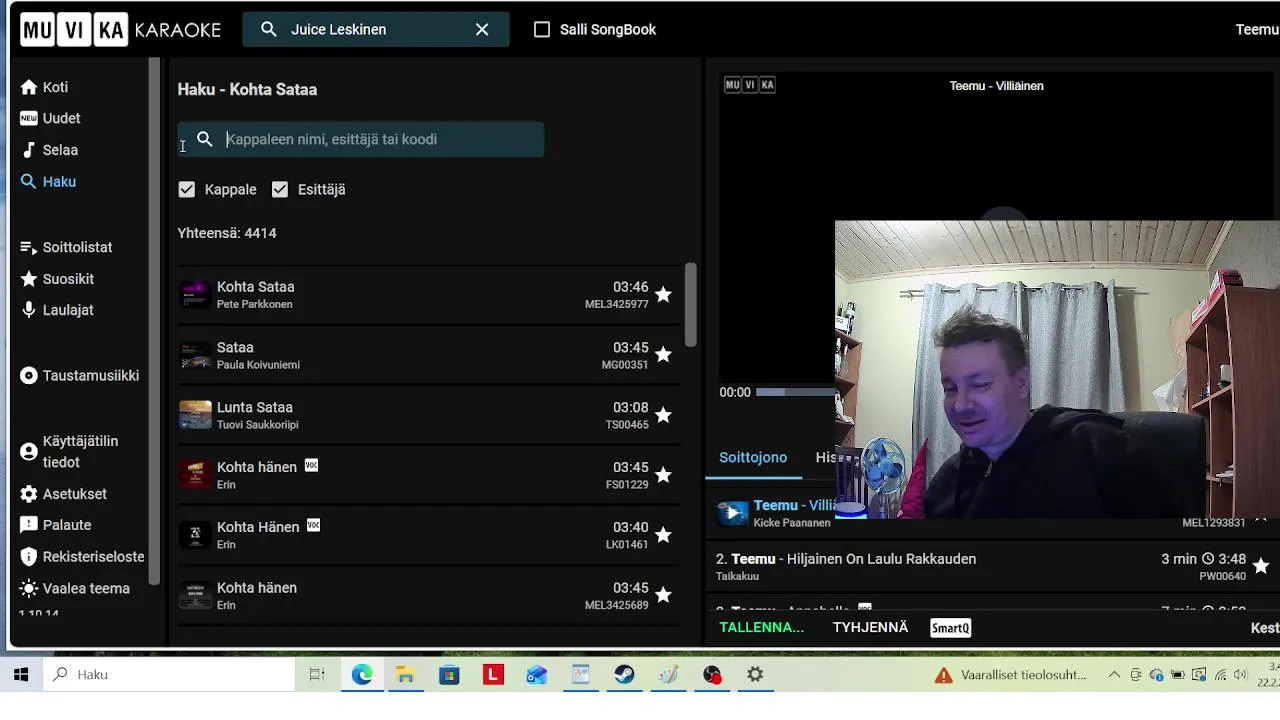Viewport: 1280px width, 720px height.
Task: Select Kohta Sataa song thumbnail
Action: 195,295
